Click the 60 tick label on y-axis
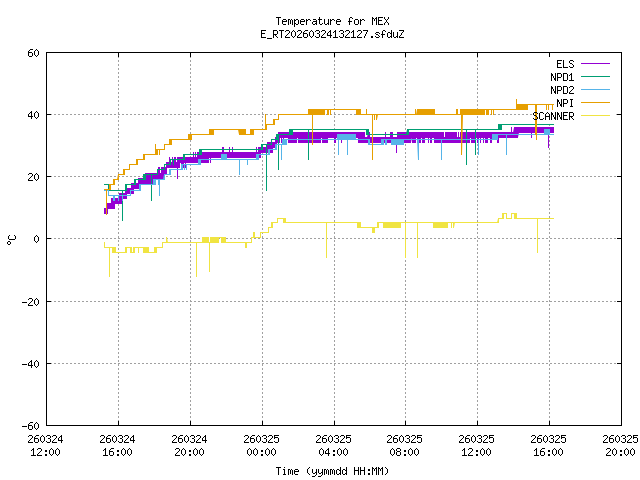The height and width of the screenshot is (480, 640). [33, 53]
